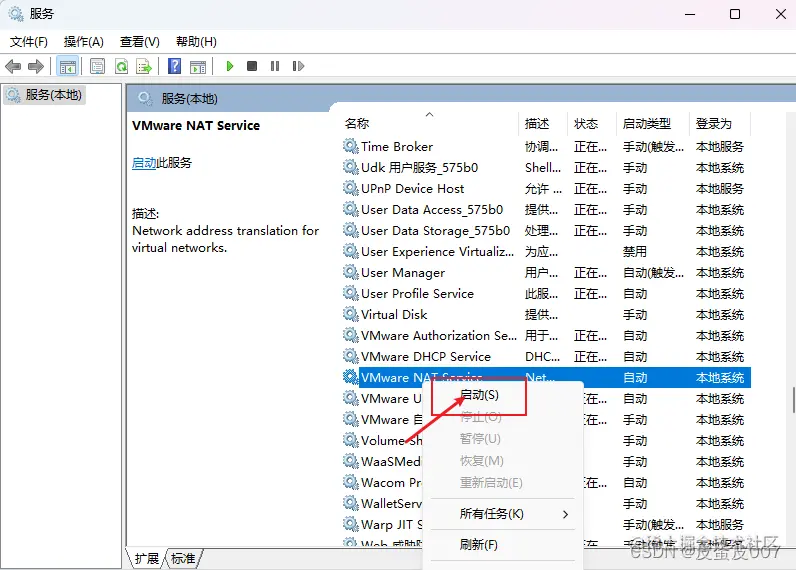The width and height of the screenshot is (796, 570).
Task: Click the gear icon beside Udk 用户服务_575b0
Action: (350, 167)
